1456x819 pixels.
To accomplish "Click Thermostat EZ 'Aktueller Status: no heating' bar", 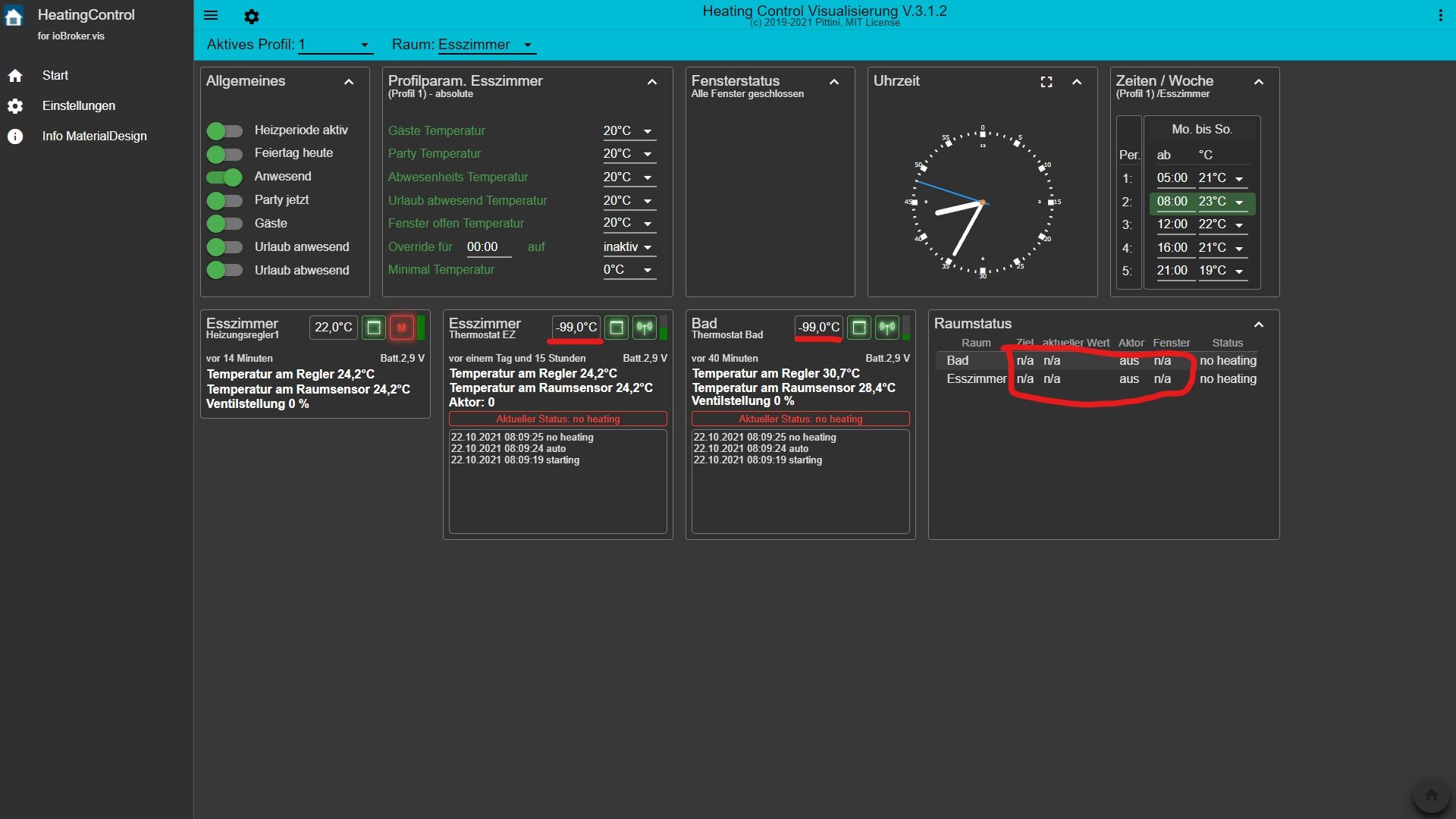I will coord(558,419).
